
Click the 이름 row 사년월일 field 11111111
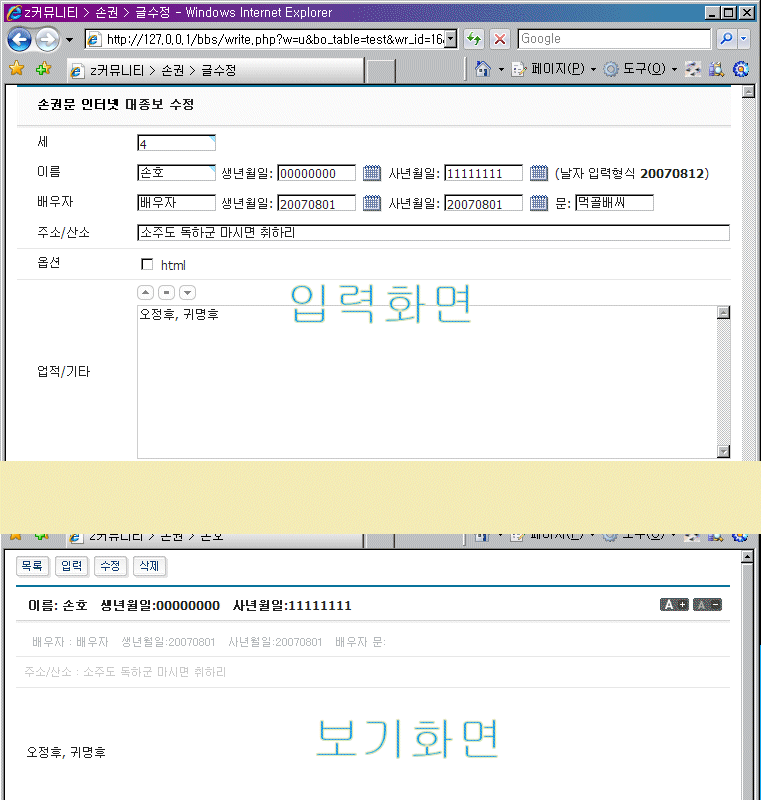click(x=484, y=173)
